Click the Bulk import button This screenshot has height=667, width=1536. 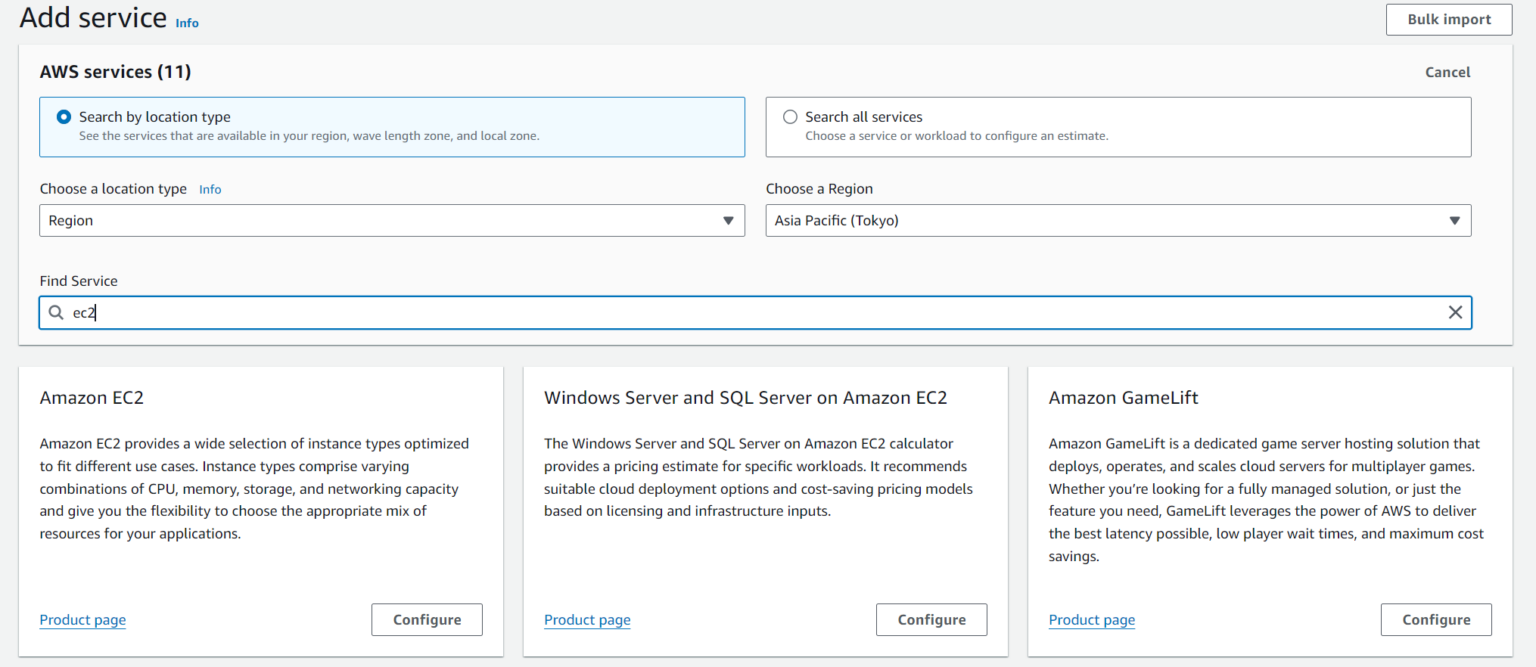pos(1448,19)
